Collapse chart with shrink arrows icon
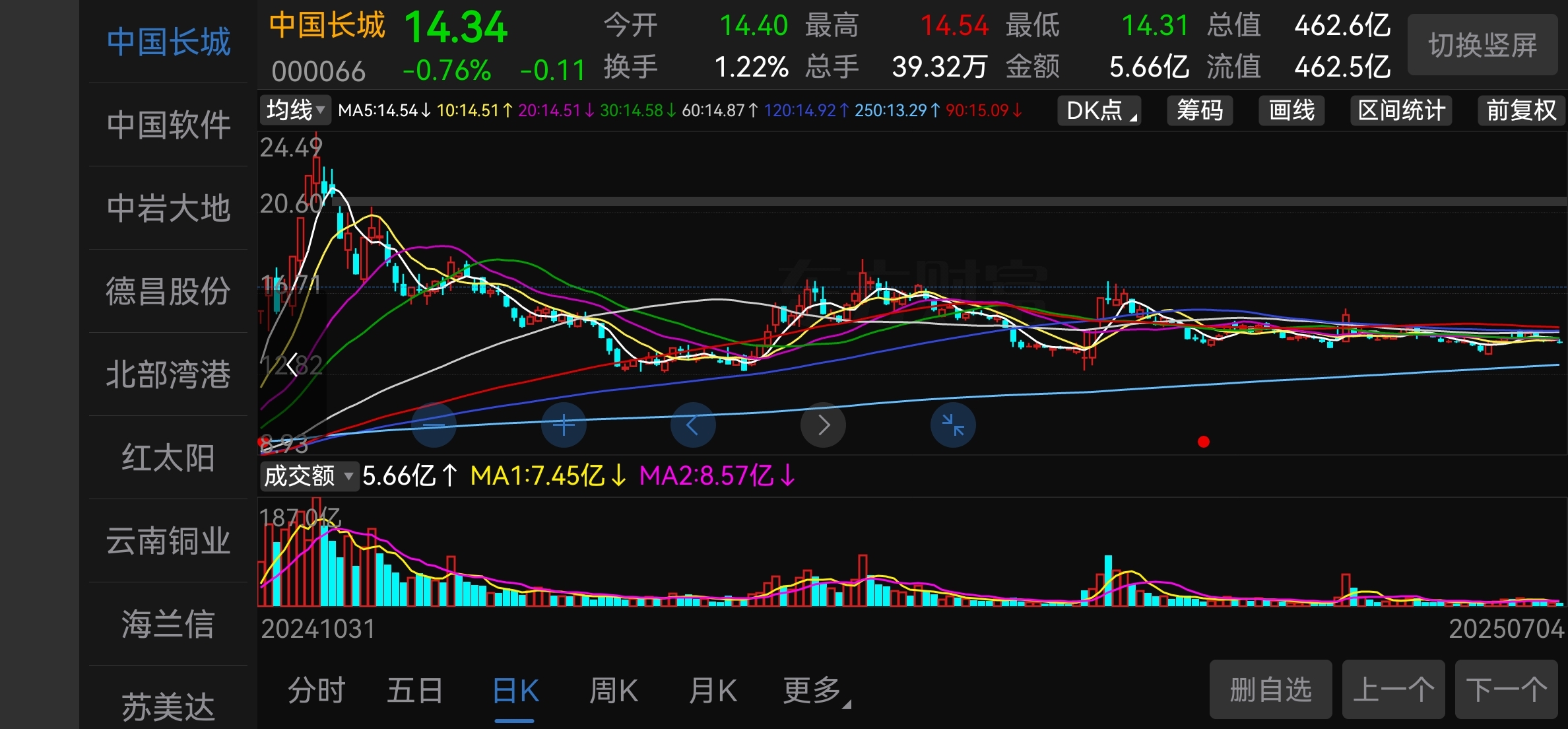 pyautogui.click(x=953, y=425)
